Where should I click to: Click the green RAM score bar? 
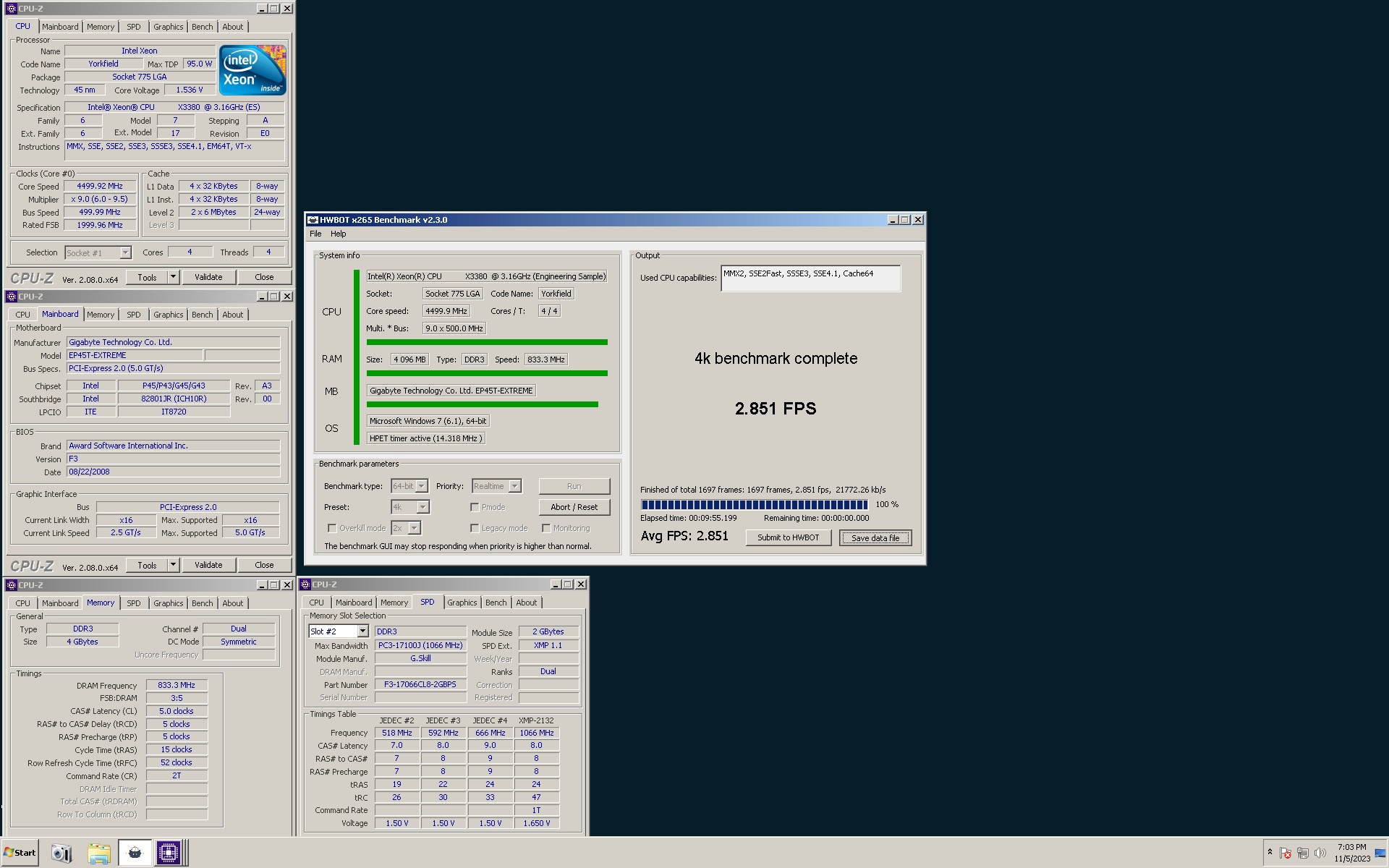coord(487,373)
